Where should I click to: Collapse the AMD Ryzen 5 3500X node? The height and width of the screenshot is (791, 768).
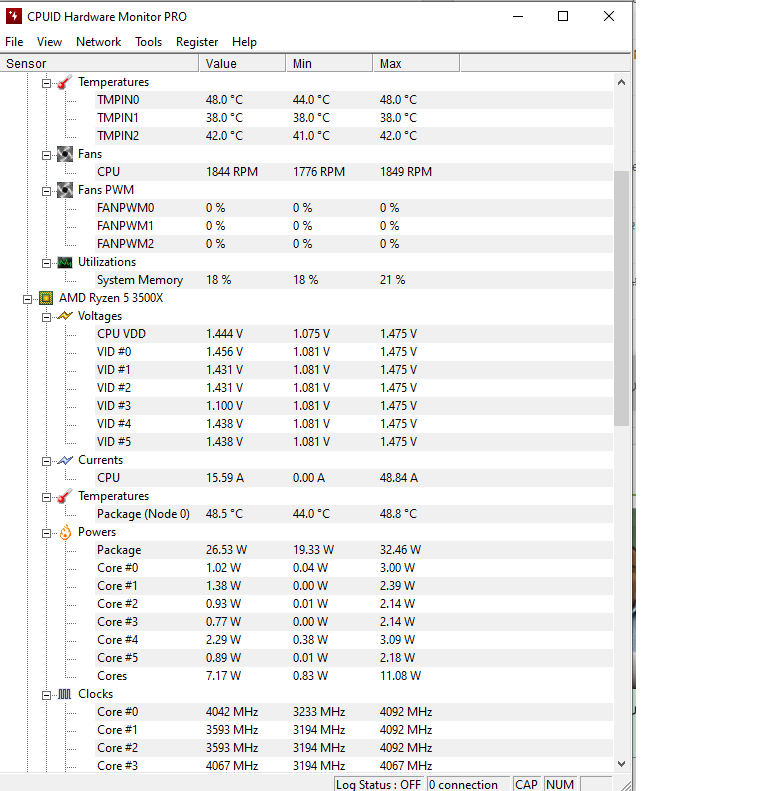(27, 299)
